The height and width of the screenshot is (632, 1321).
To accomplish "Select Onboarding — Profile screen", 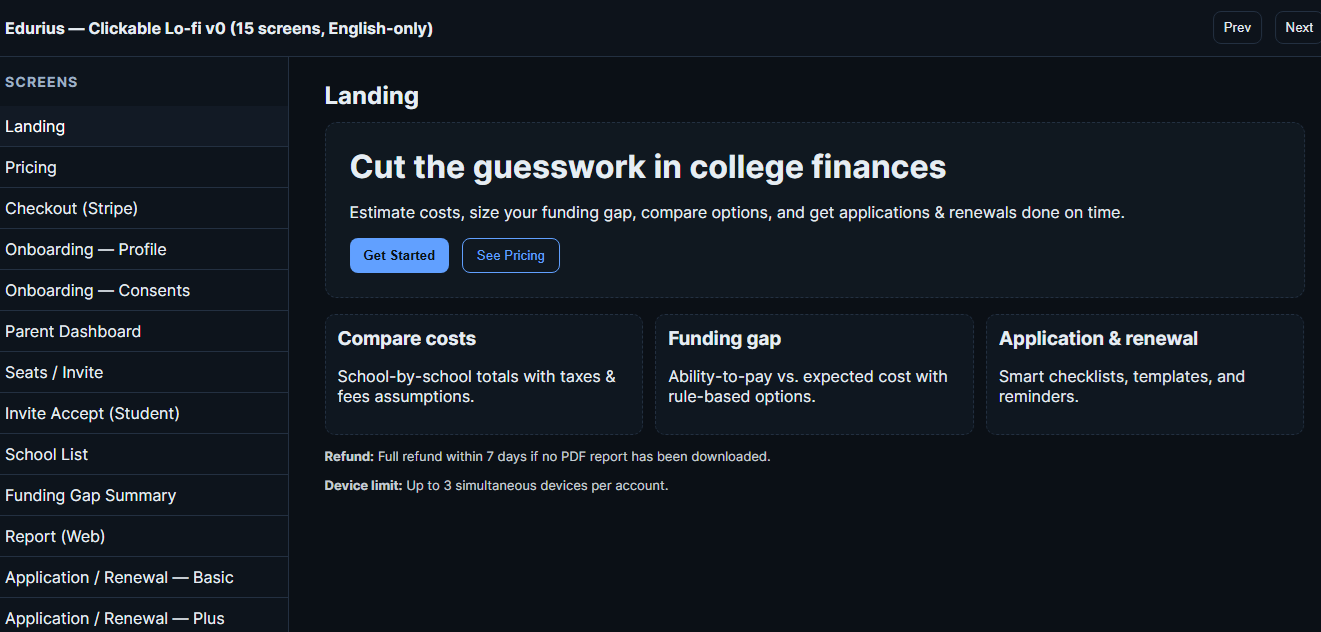I will 143,250.
